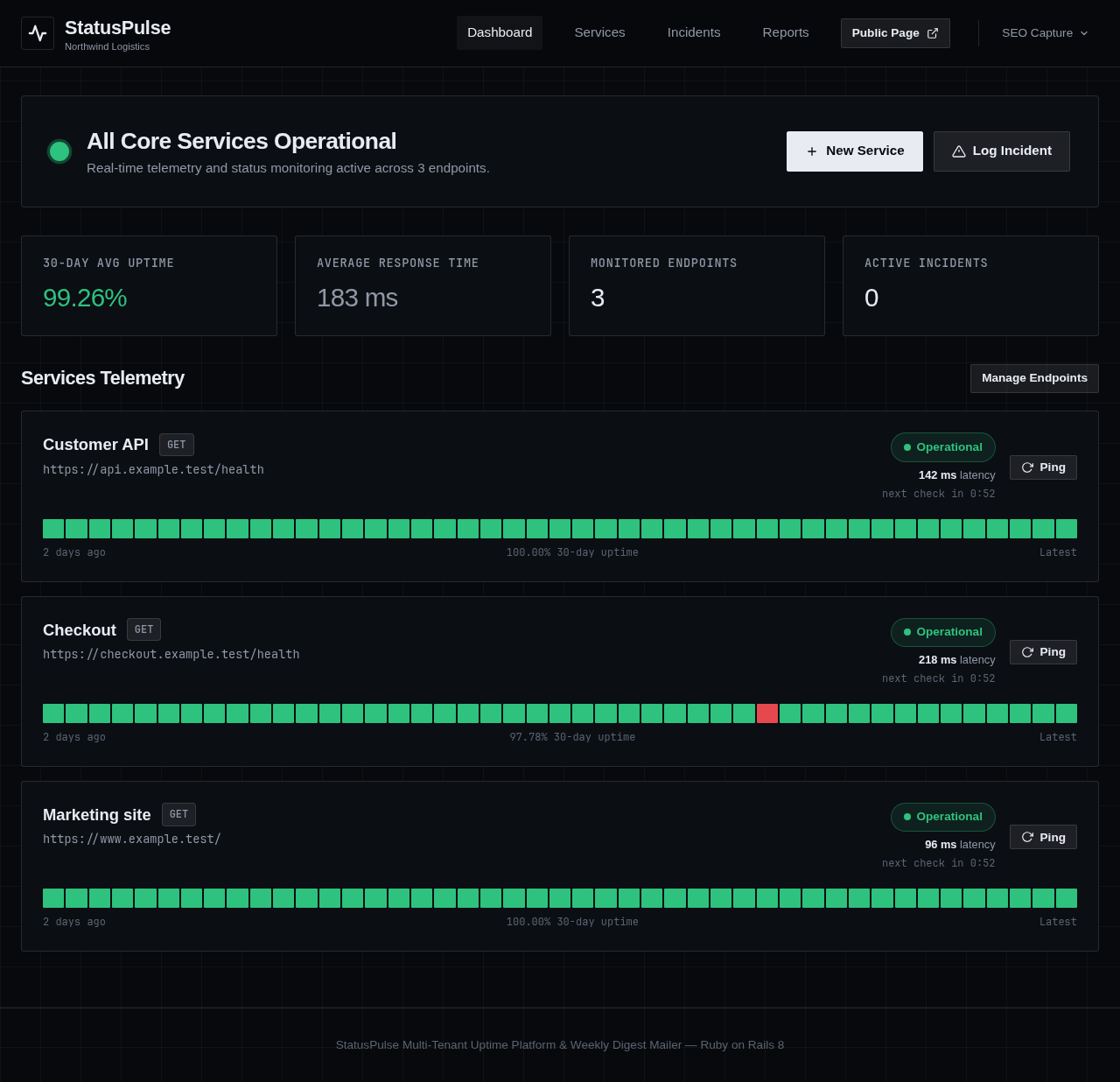Click the GET method tag next to Customer API

point(177,445)
